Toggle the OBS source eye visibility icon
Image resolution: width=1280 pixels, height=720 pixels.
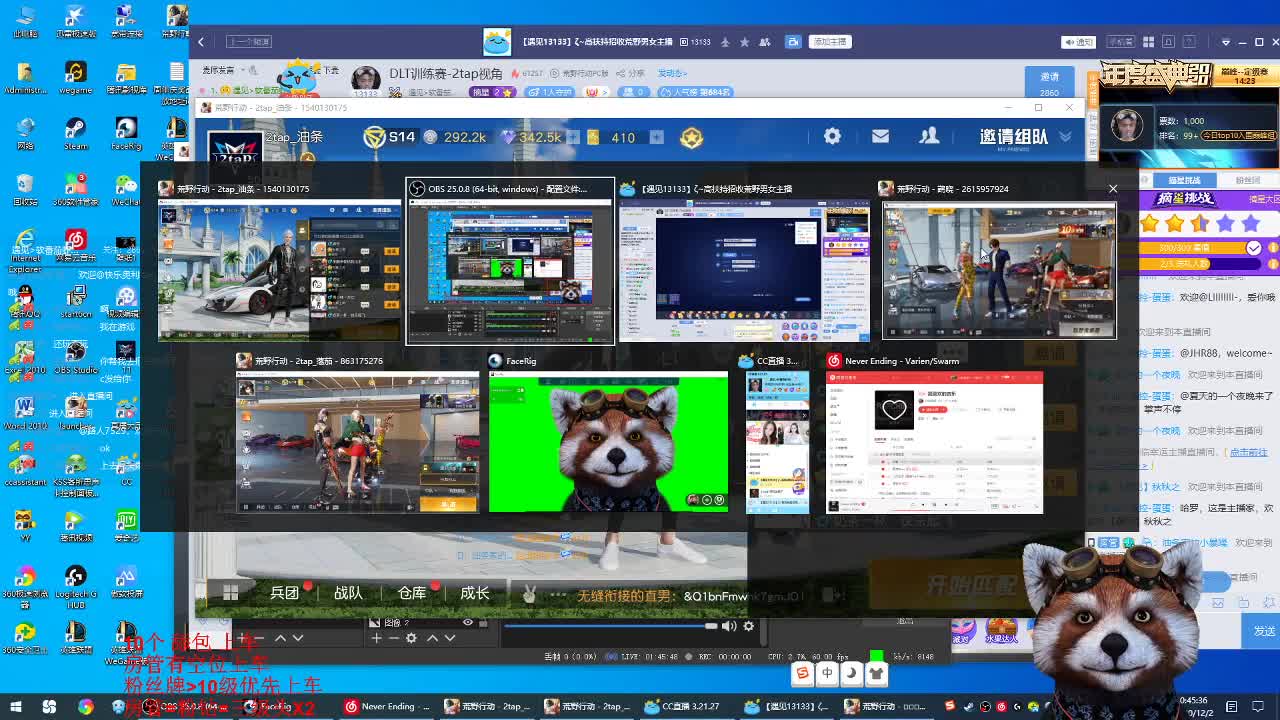[467, 622]
